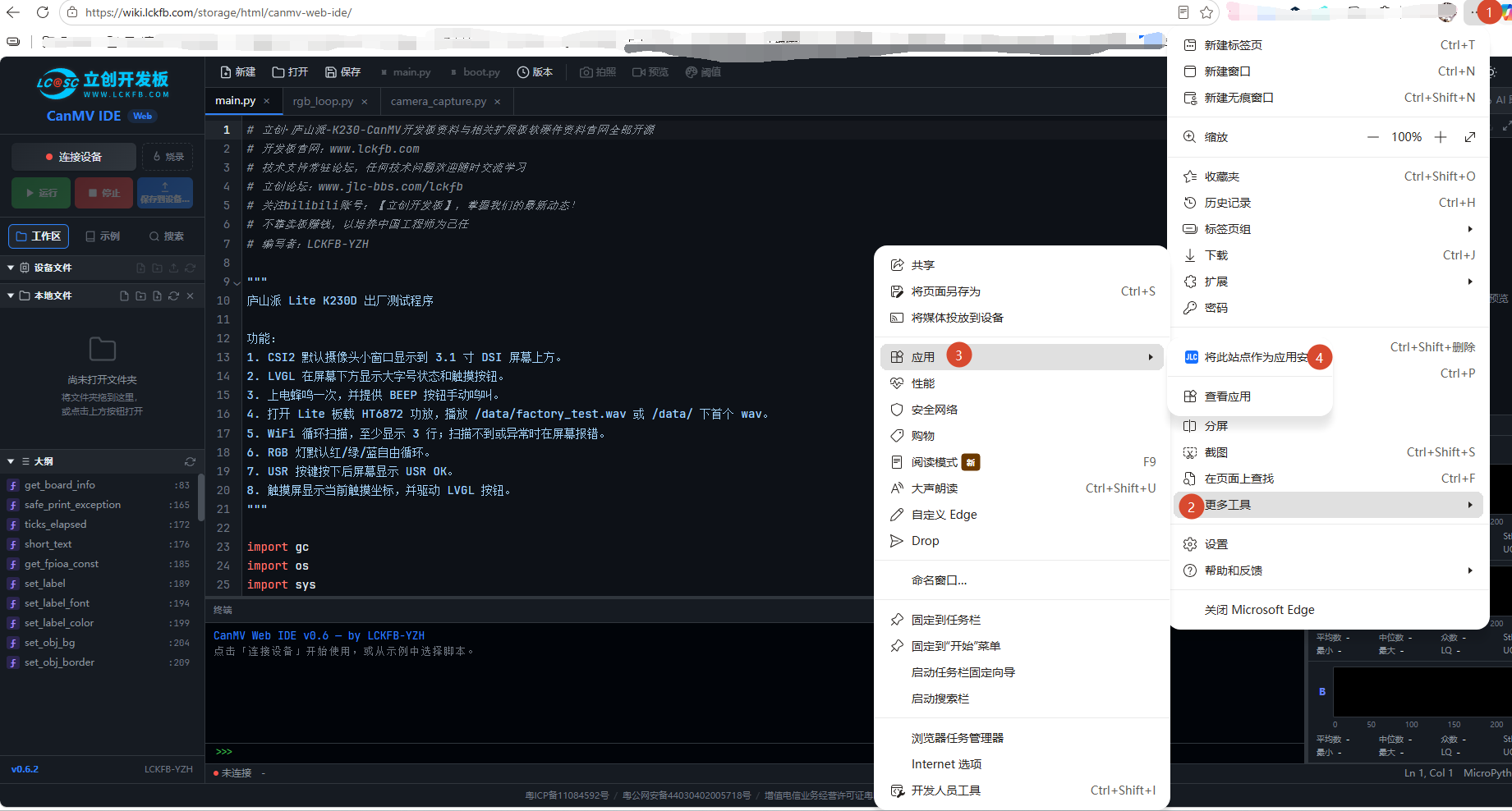The width and height of the screenshot is (1512, 811).
Task: Click 将此站点作为应用安装 install entry
Action: [1250, 357]
